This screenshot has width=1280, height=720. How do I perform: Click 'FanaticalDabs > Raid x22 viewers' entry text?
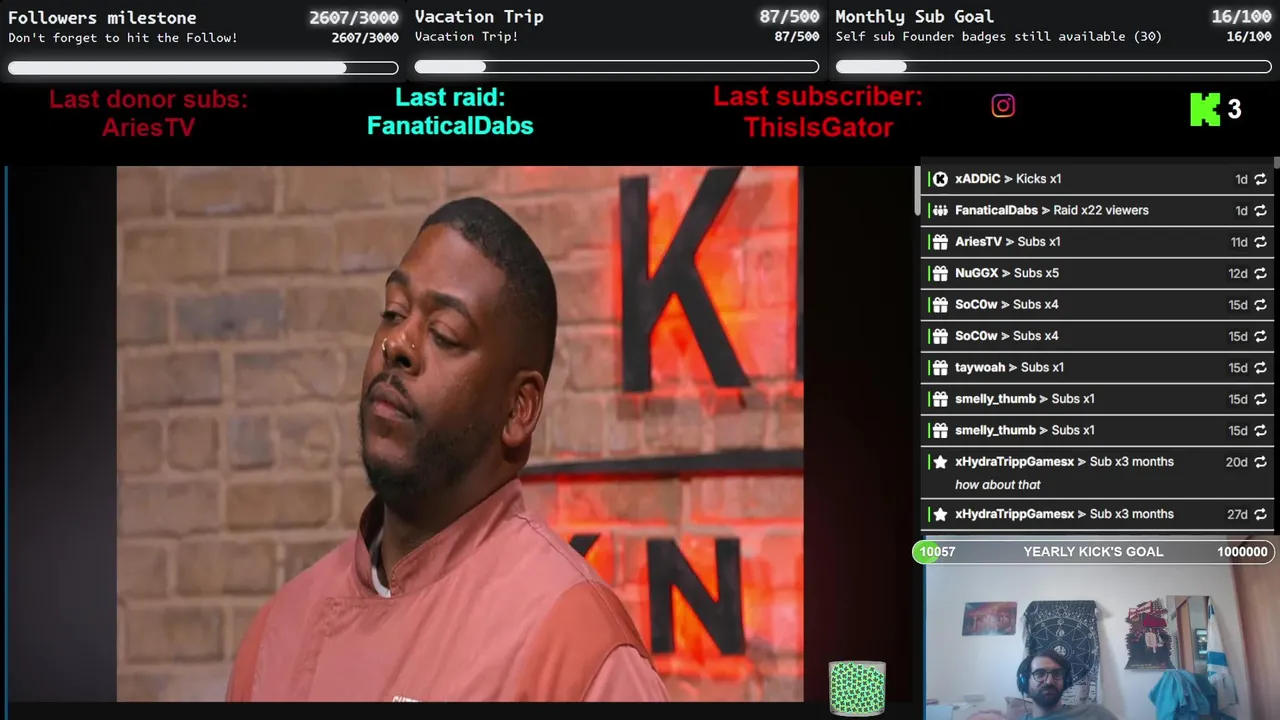click(1052, 210)
